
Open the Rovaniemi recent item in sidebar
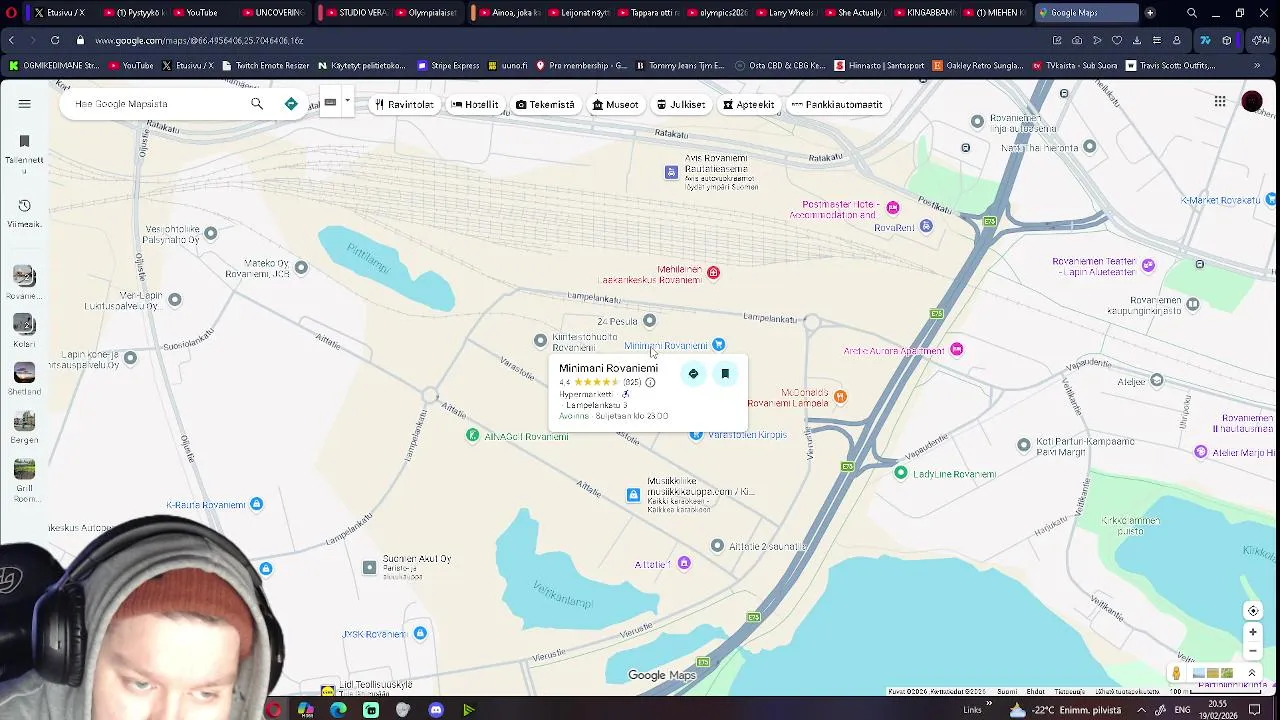(25, 283)
